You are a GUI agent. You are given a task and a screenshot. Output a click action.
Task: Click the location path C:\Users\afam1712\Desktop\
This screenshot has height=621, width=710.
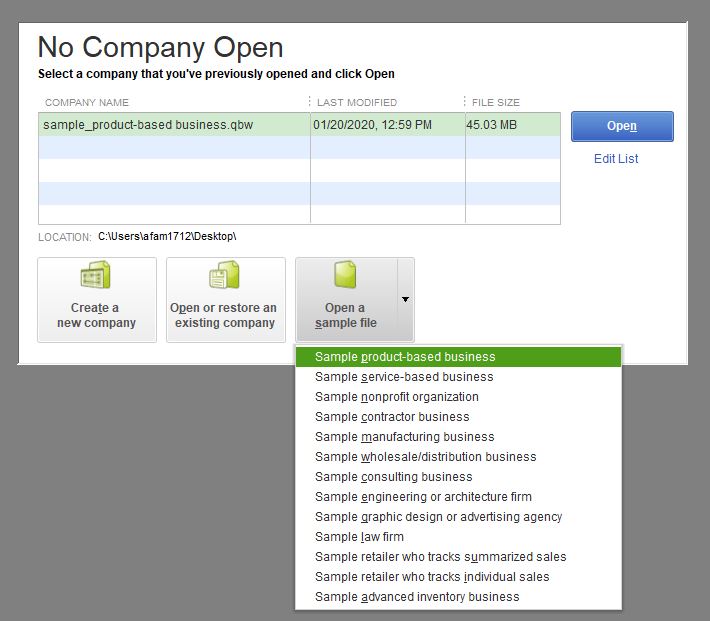[167, 236]
